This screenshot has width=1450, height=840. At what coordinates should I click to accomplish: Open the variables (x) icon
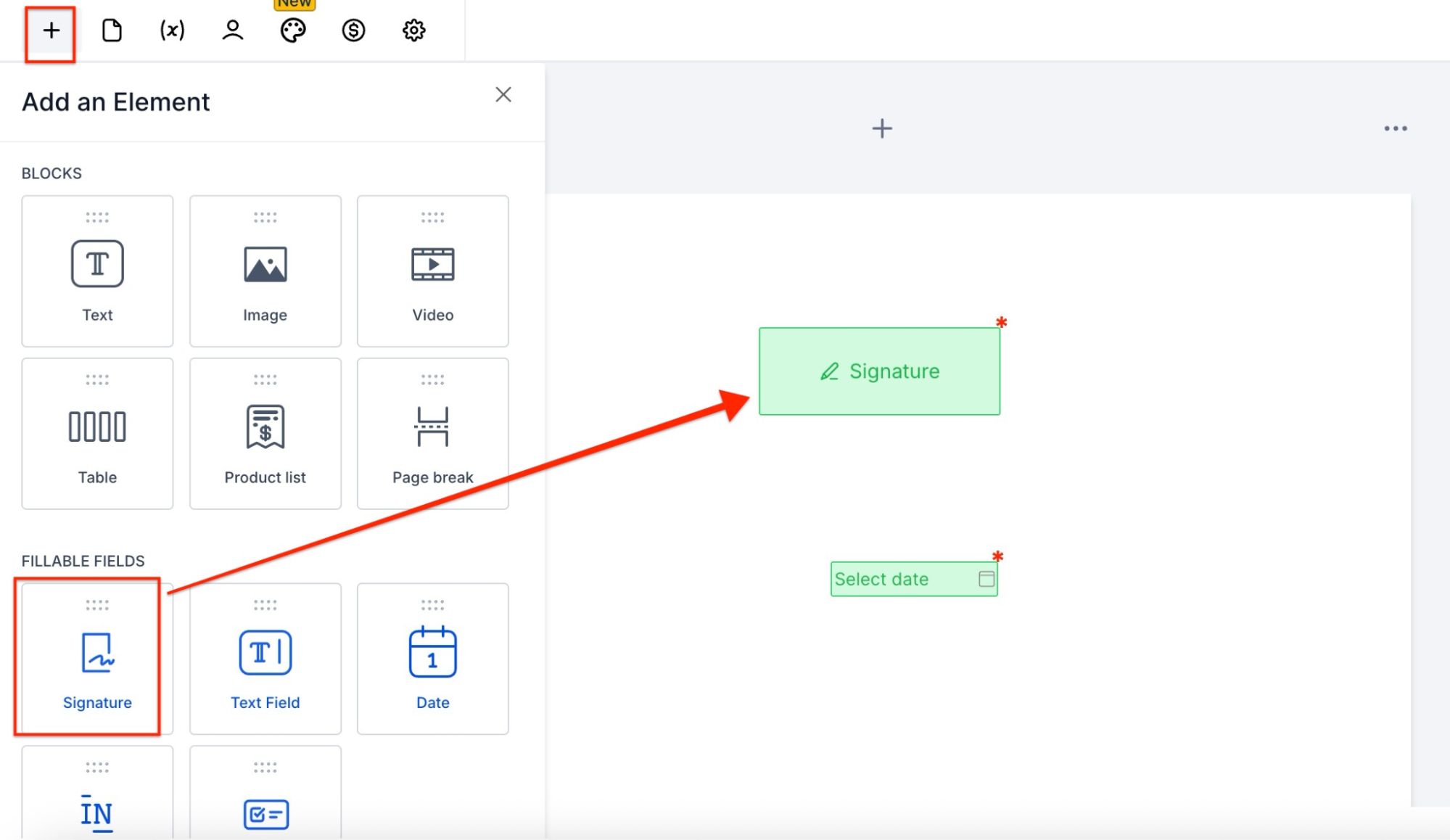[x=172, y=30]
